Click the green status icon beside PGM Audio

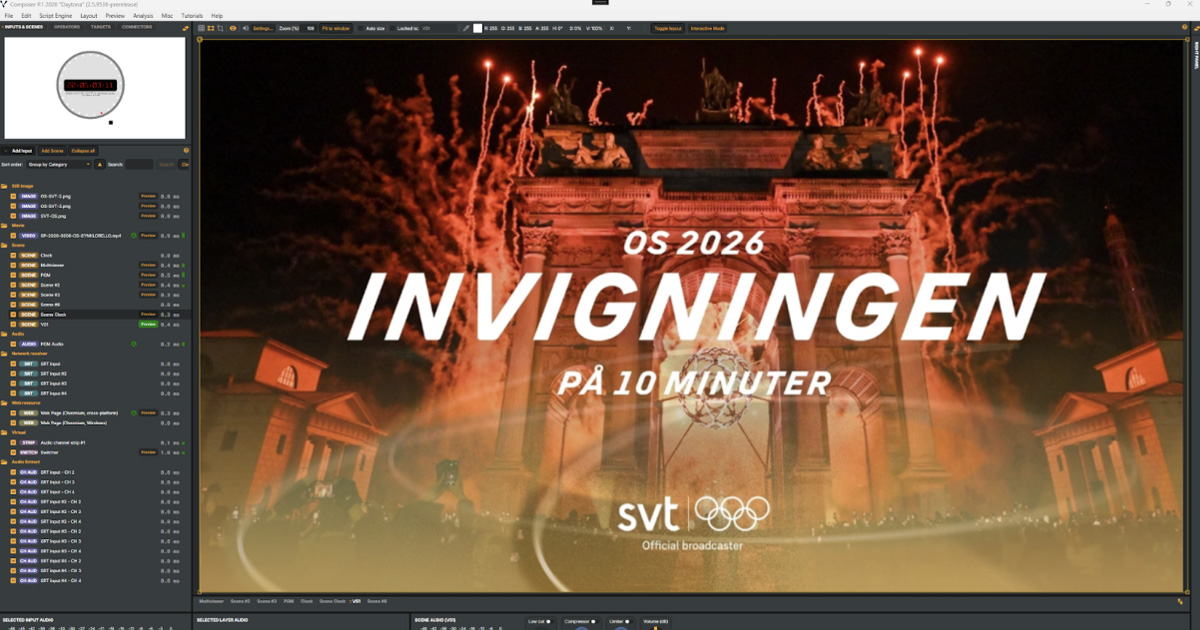pos(133,344)
